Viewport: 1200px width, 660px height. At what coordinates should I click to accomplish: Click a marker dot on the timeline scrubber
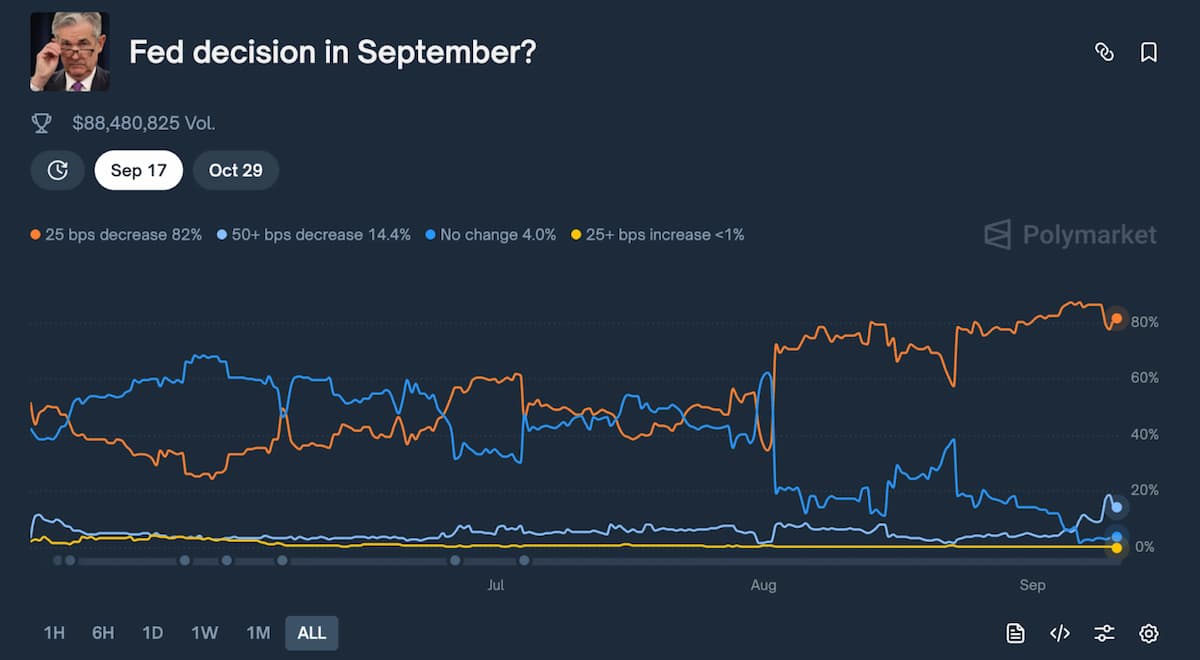pos(184,562)
